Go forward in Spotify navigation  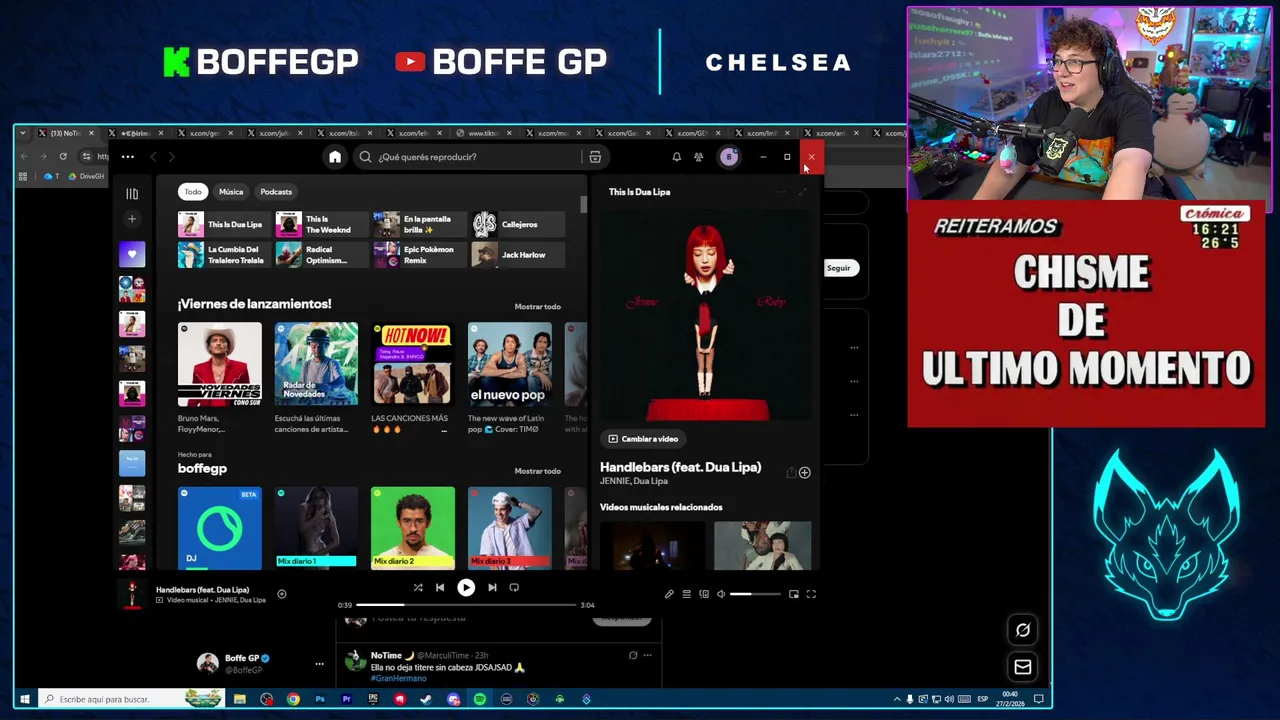point(171,157)
